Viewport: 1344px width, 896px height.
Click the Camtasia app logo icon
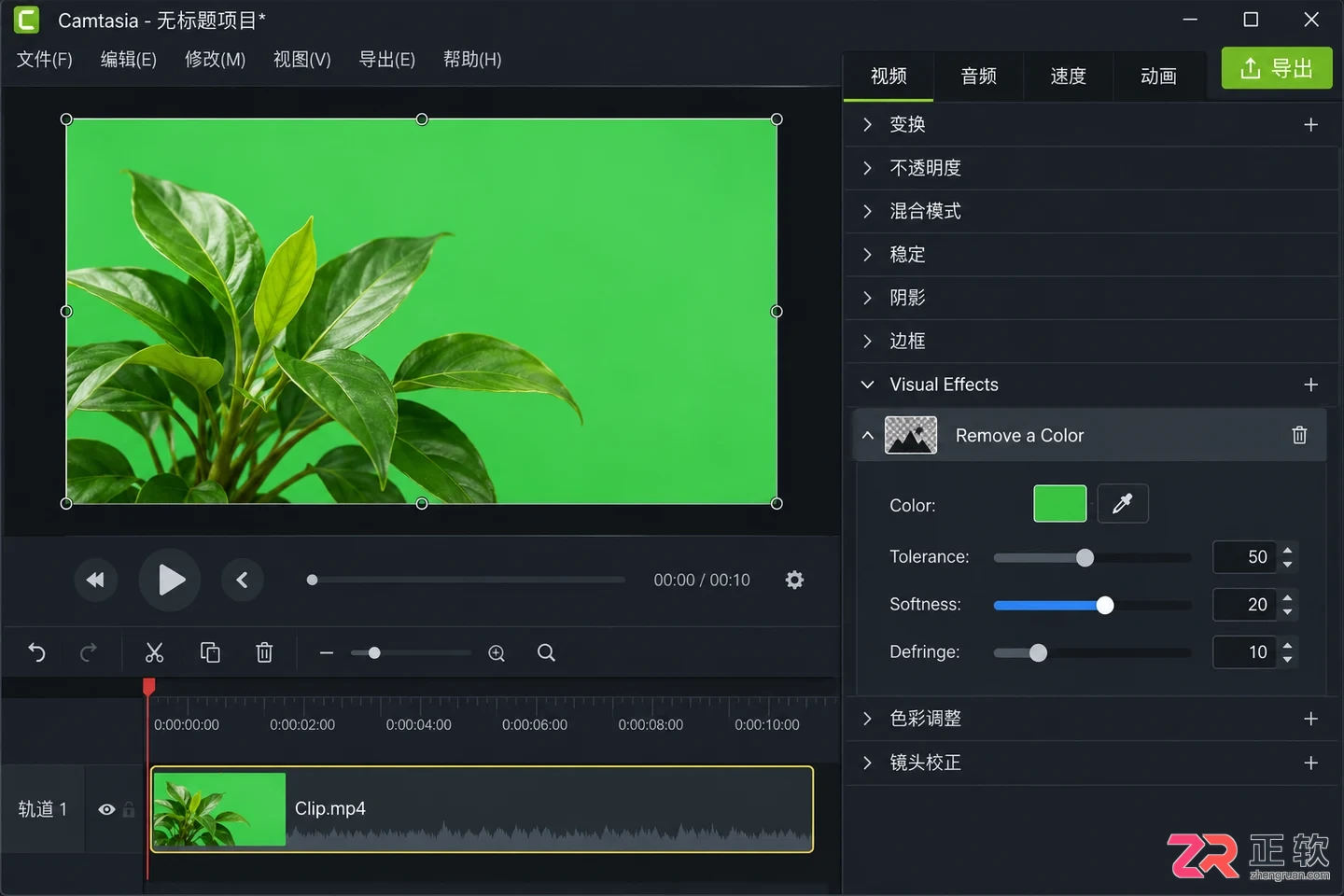pos(26,20)
